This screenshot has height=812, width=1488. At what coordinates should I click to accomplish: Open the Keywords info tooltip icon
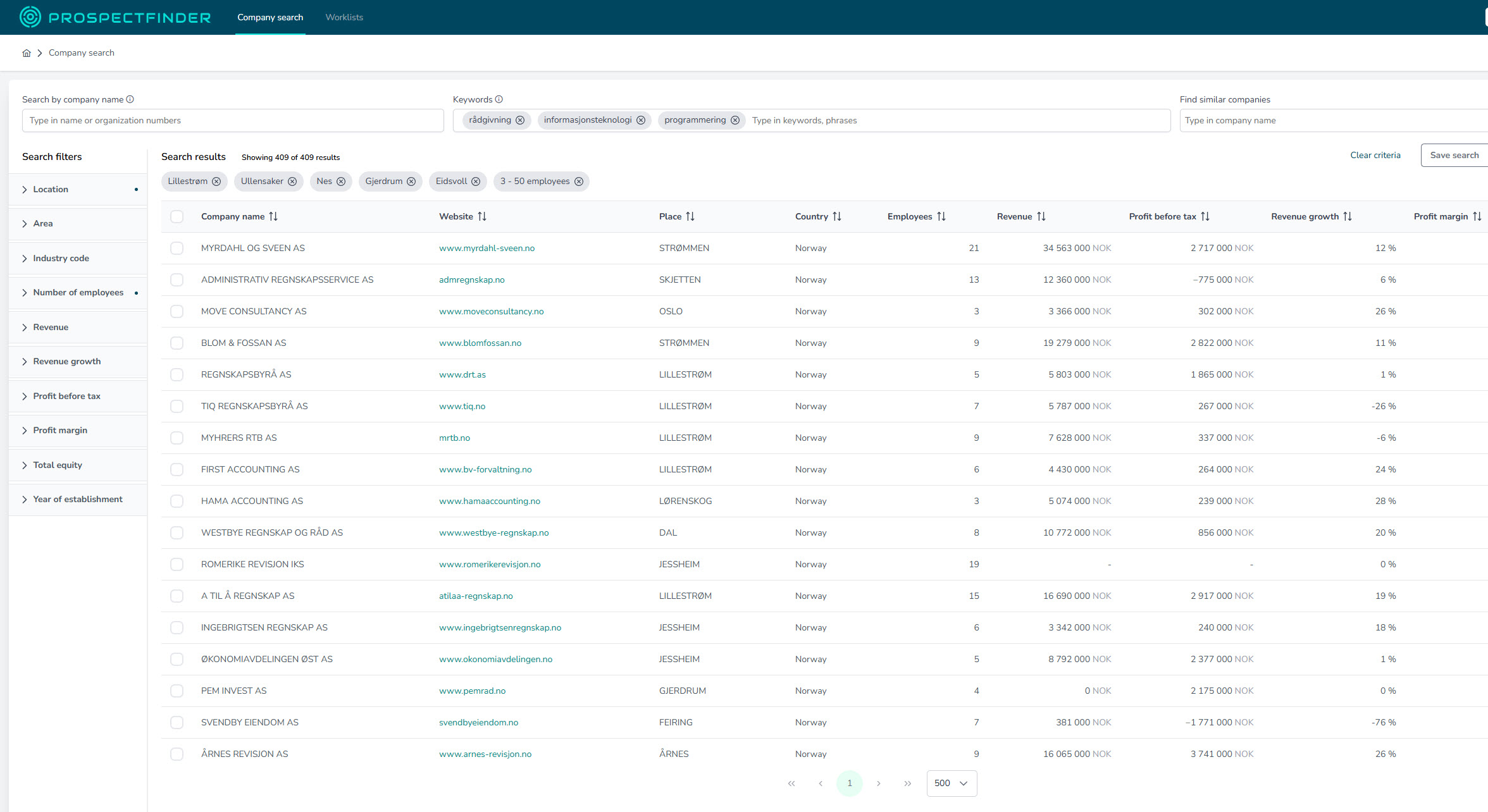(499, 99)
